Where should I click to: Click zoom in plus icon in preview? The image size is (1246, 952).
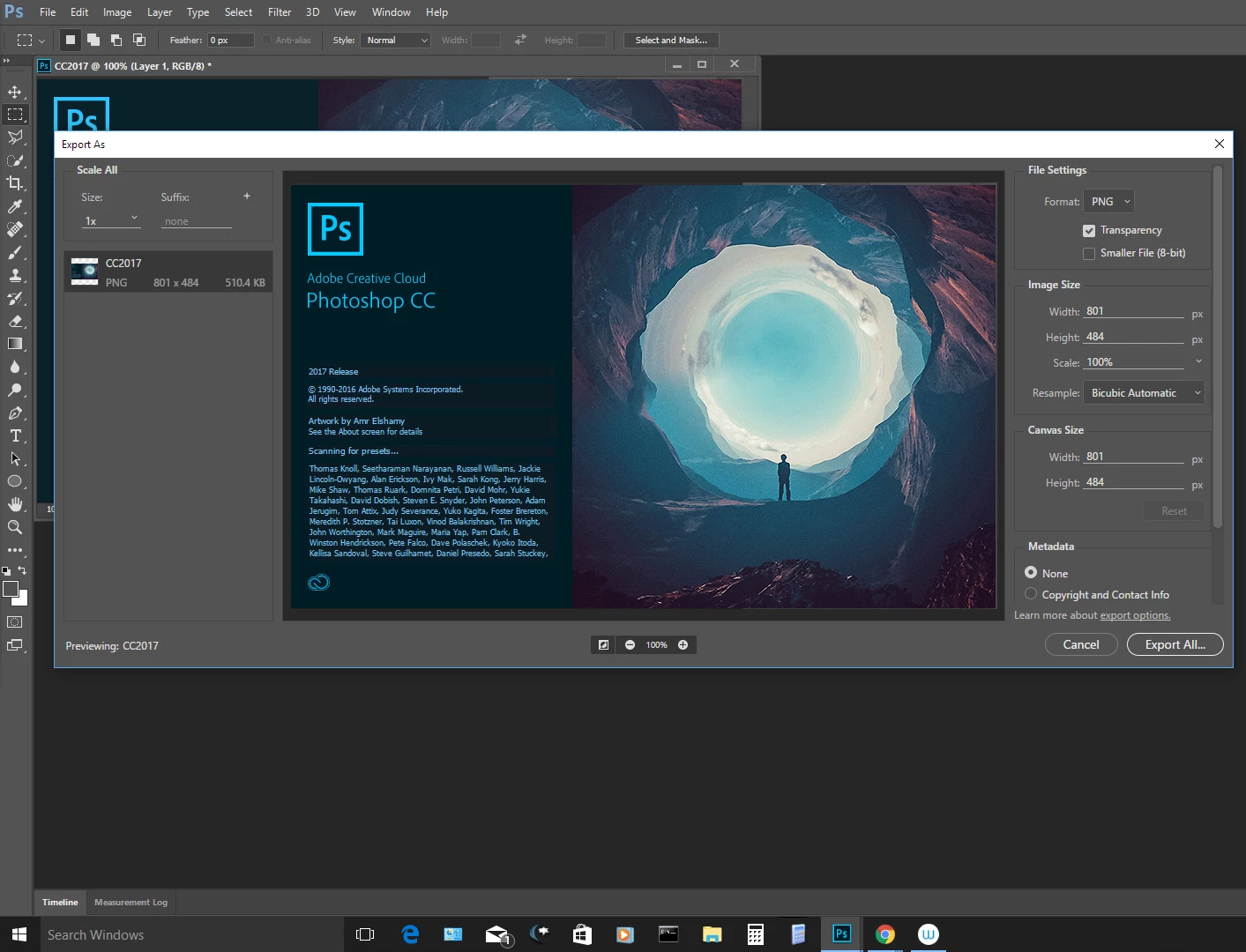click(x=683, y=645)
